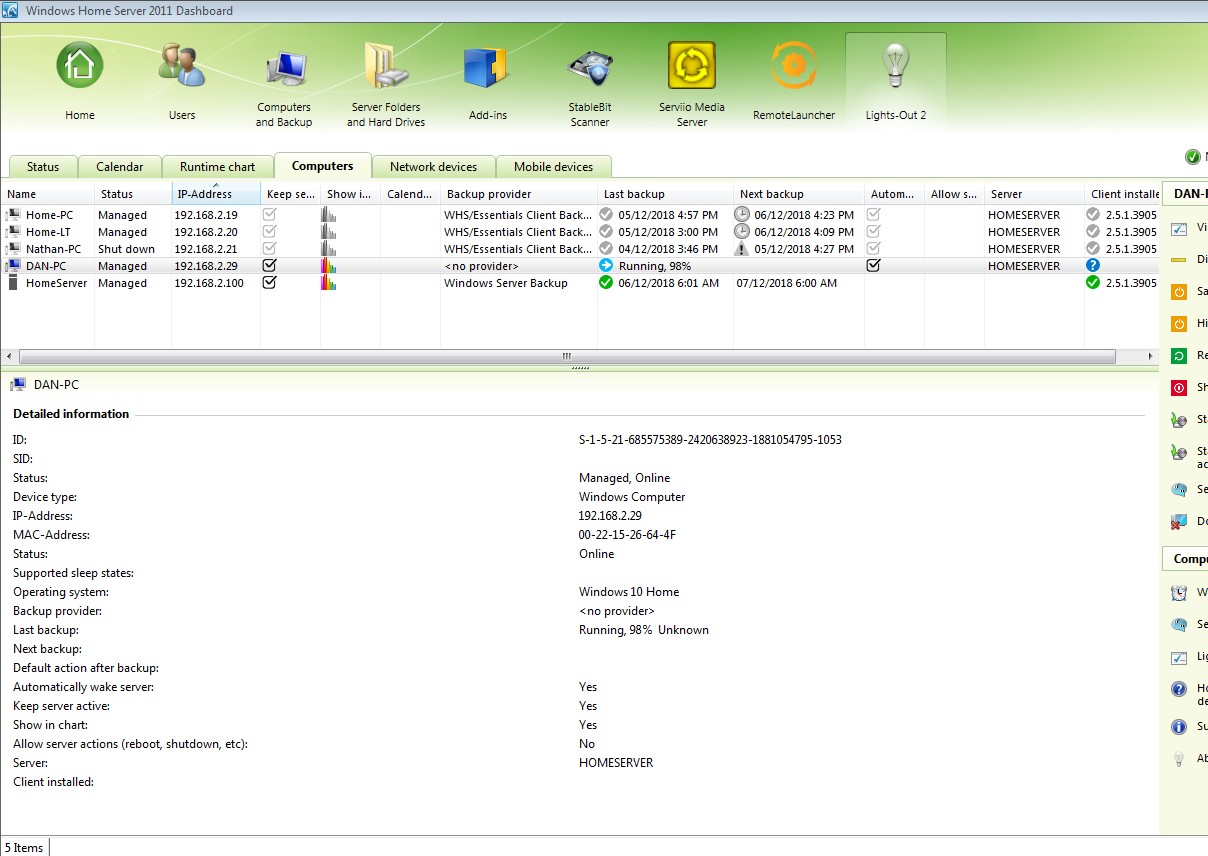Open the Runtime chart tab
Image resolution: width=1208 pixels, height=856 pixels.
217,167
